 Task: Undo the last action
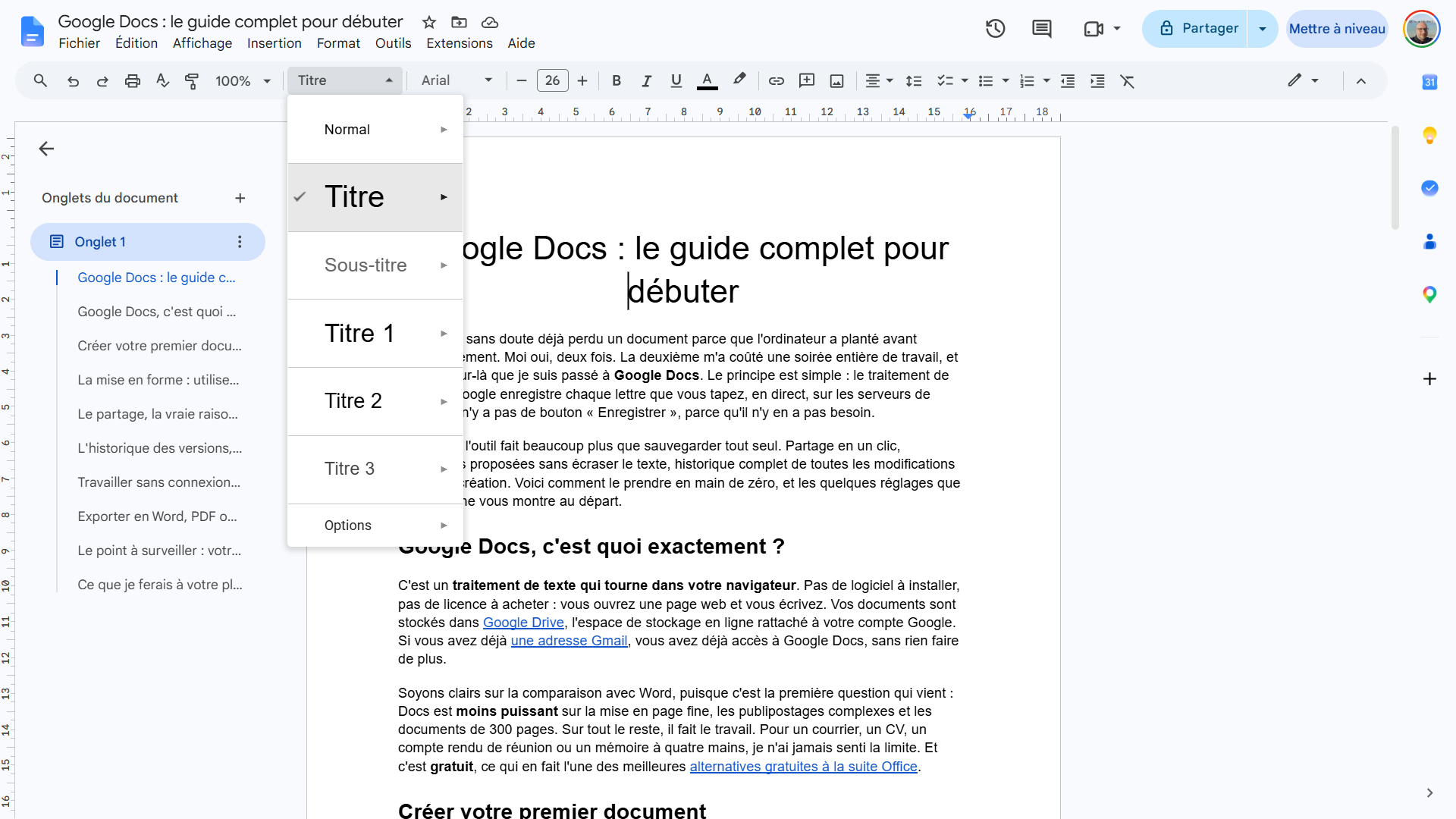[x=73, y=80]
